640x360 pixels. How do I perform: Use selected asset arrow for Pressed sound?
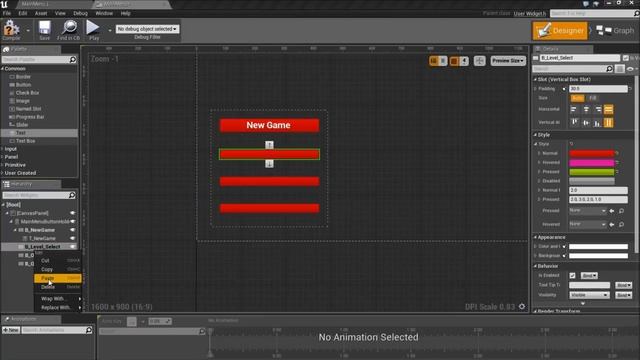click(x=612, y=211)
